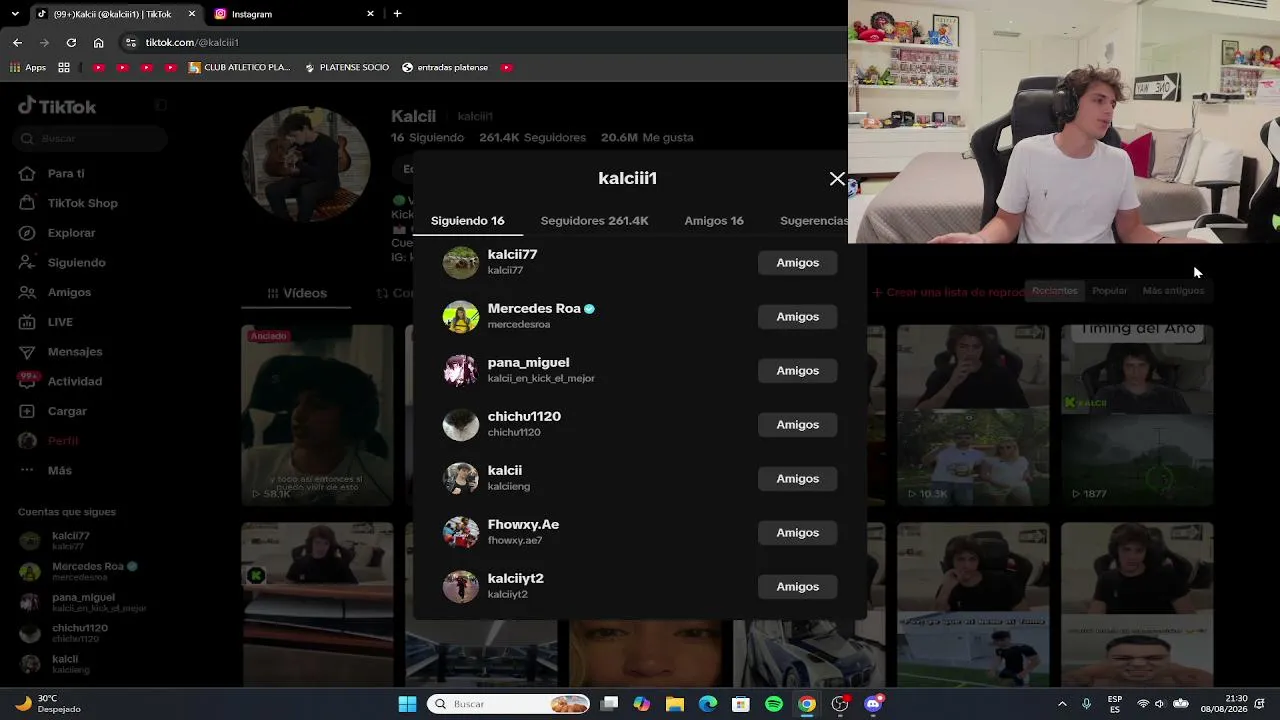Close the TikTok browser tab
Viewport: 1280px width, 720px height.
pos(192,14)
